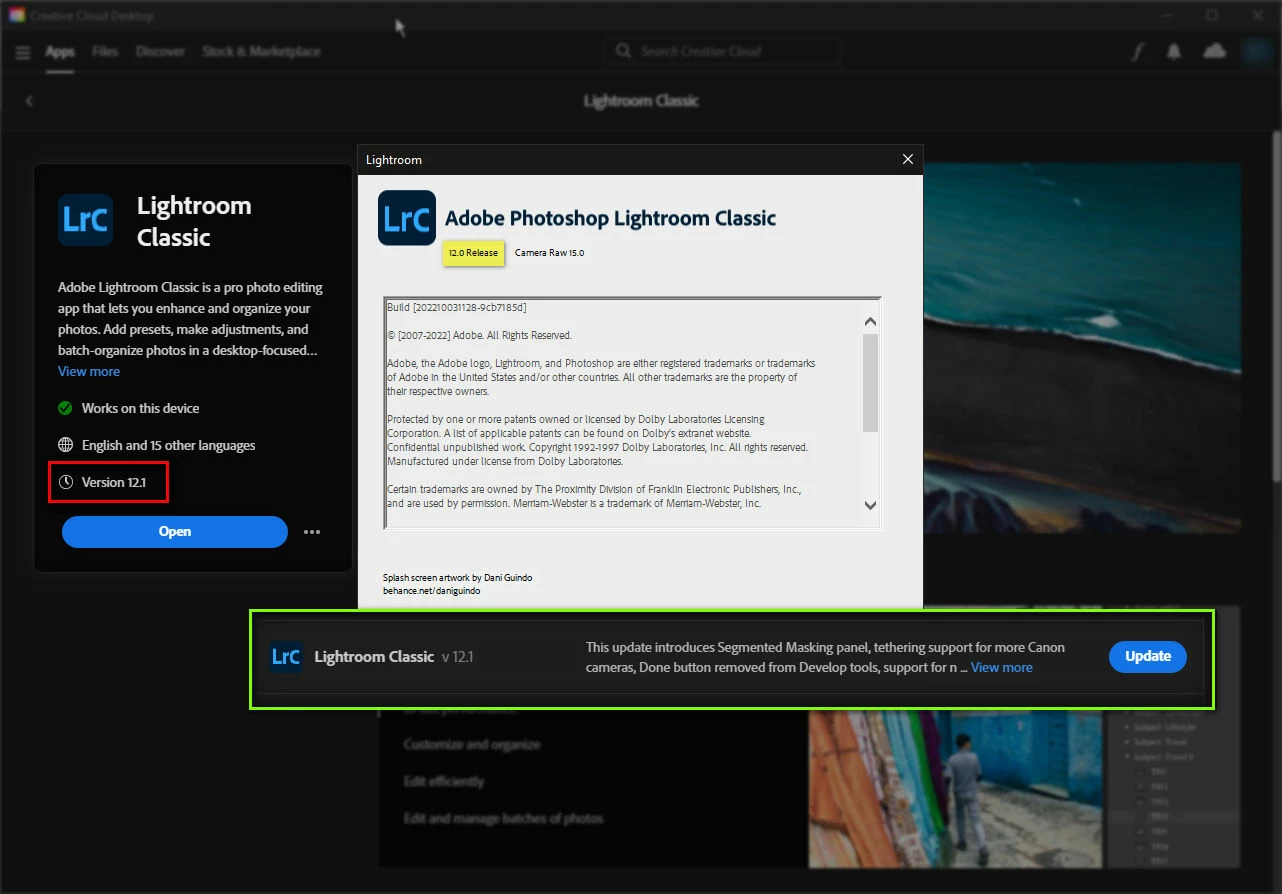The image size is (1282, 894).
Task: Click the 12.0 Release label
Action: [x=473, y=253]
